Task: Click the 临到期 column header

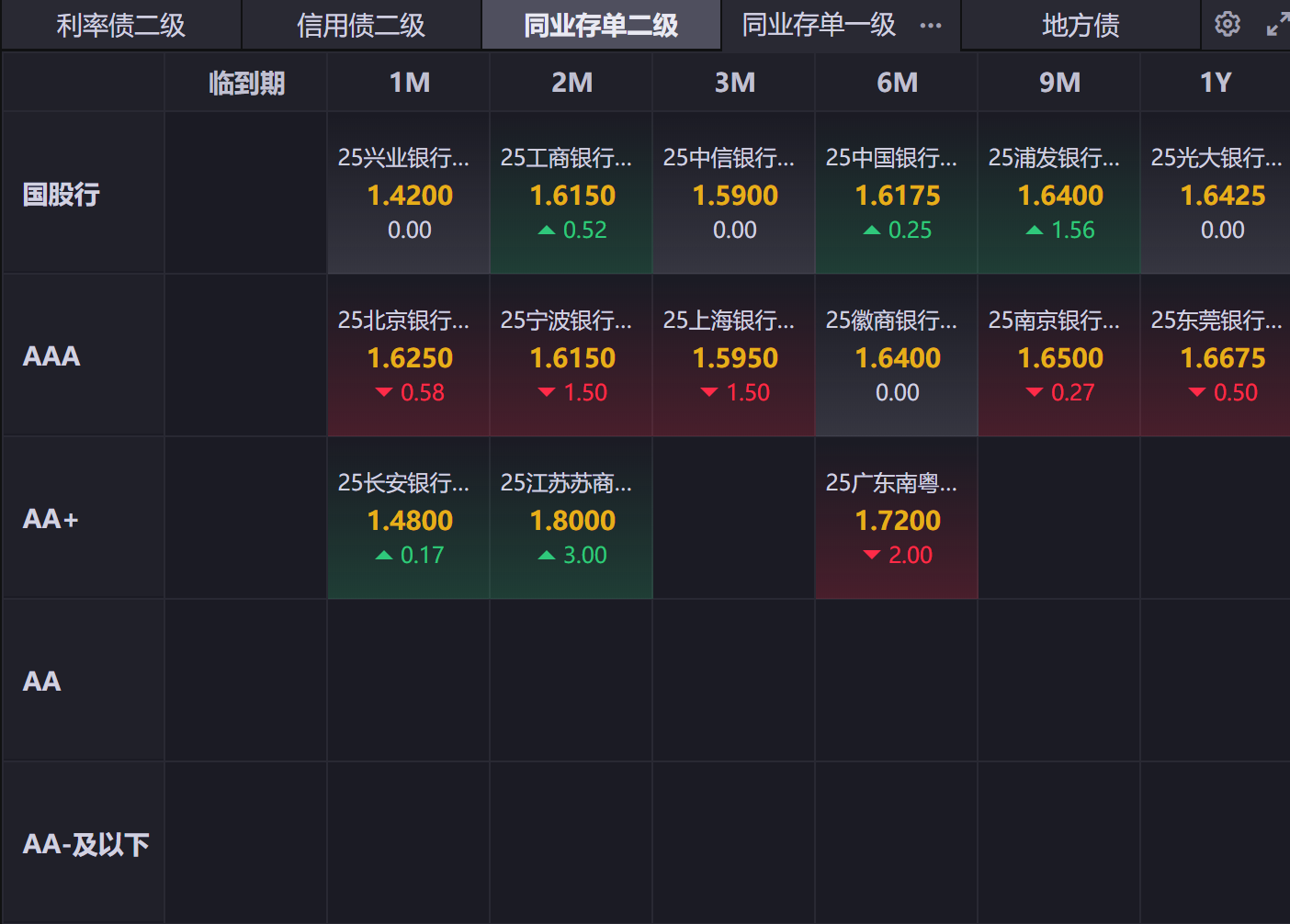Action: [246, 83]
